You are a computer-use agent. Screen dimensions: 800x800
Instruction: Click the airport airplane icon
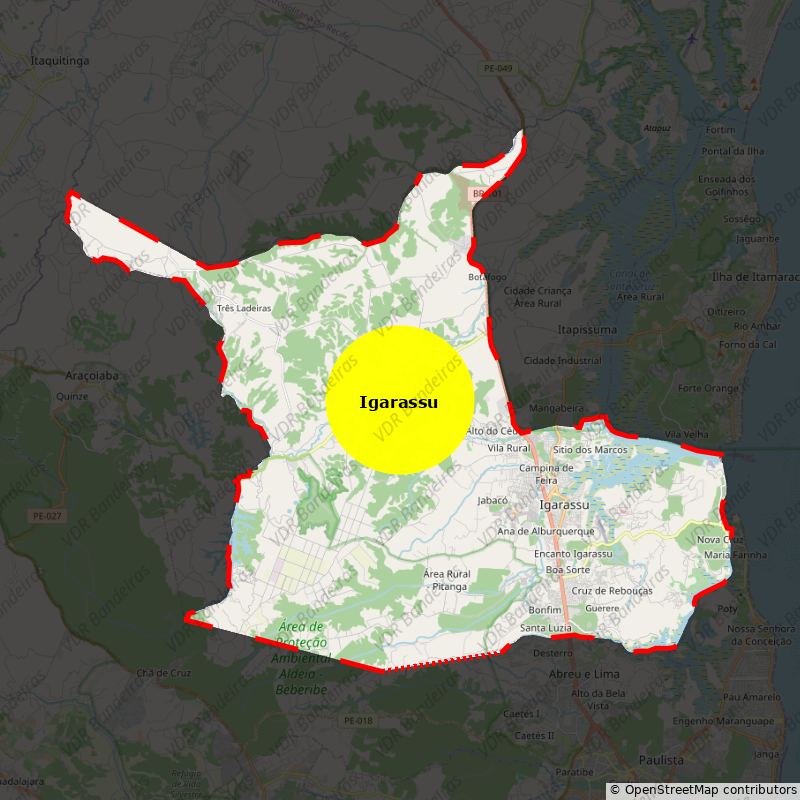click(693, 38)
